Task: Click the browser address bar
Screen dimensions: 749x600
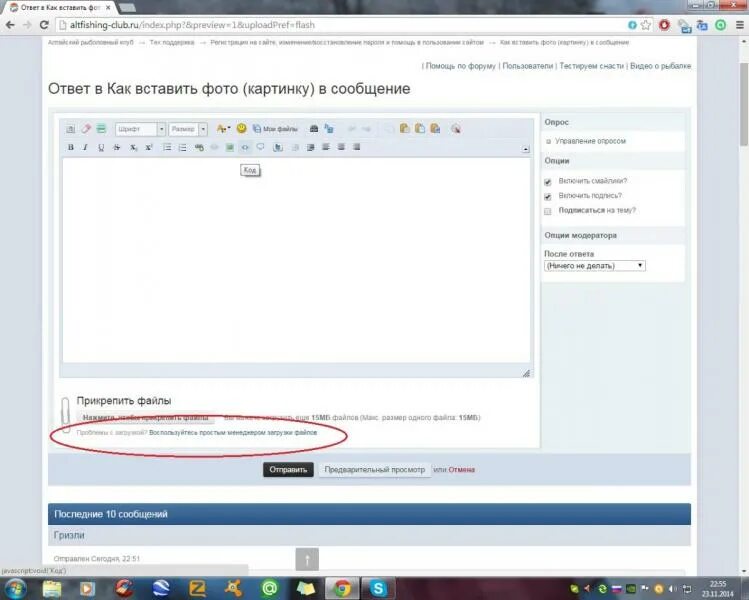Action: [334, 25]
